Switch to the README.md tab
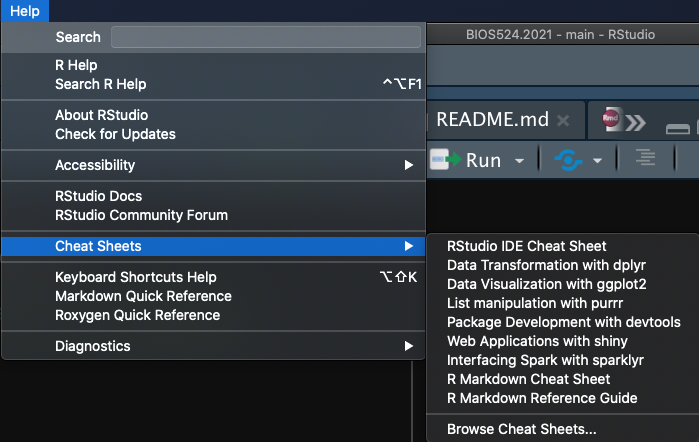This screenshot has height=442, width=699. coord(493,120)
